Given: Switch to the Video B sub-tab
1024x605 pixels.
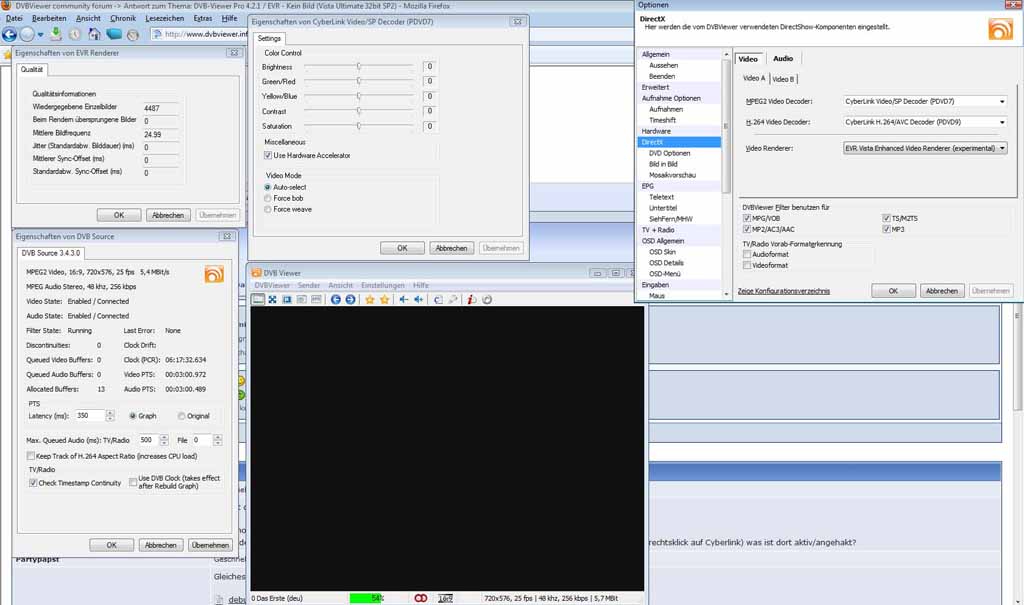Looking at the screenshot, I should click(783, 79).
